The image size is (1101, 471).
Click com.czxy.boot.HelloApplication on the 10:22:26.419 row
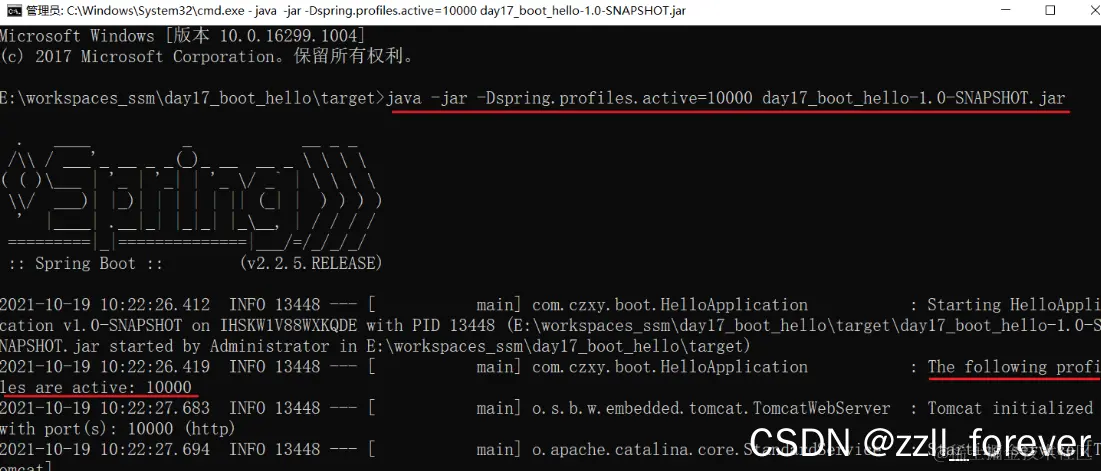670,366
